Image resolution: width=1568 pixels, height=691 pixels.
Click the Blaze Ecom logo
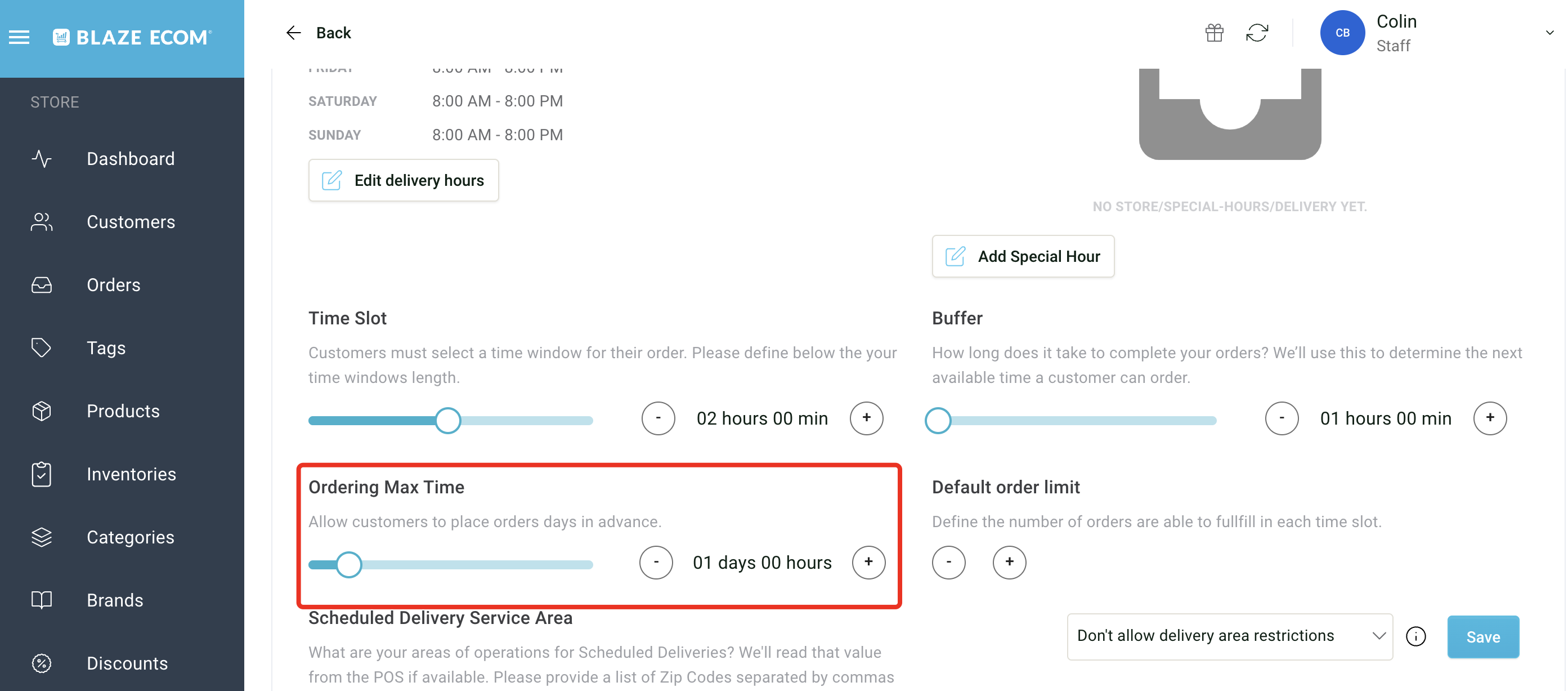click(132, 38)
